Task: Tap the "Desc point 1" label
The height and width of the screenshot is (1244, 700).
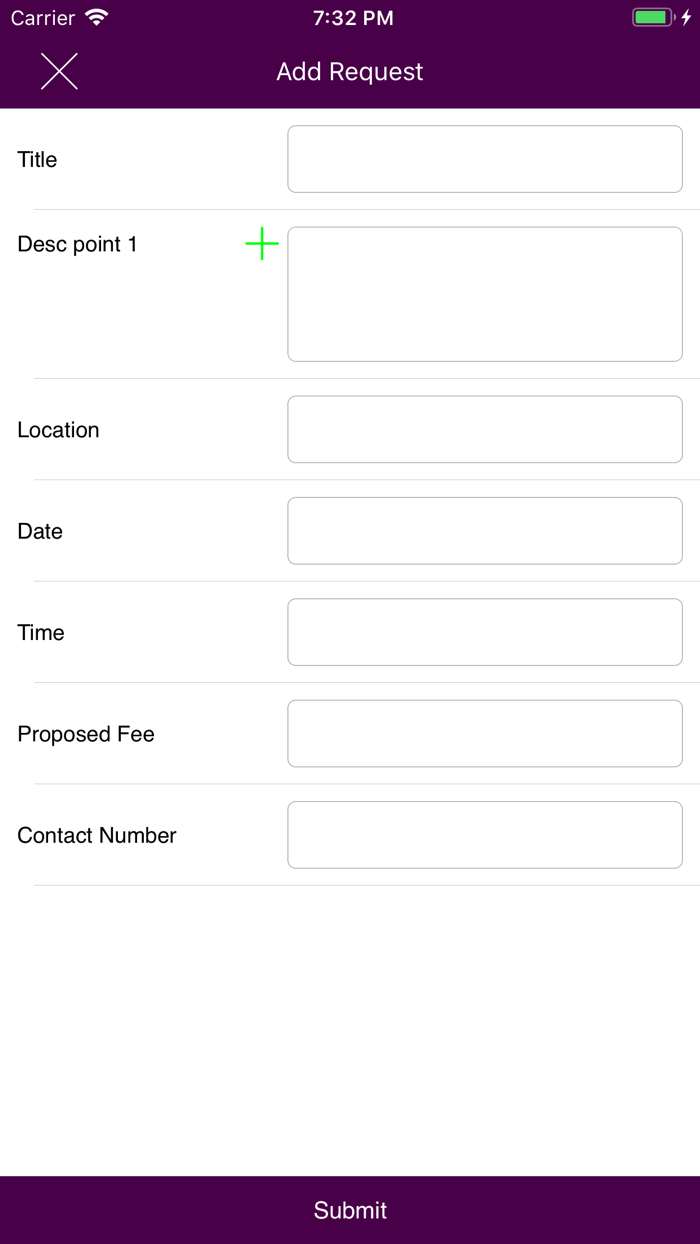Action: (x=77, y=245)
